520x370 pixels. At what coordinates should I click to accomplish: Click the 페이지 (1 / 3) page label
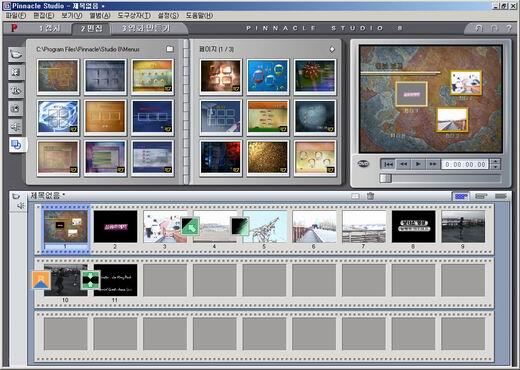pos(216,49)
